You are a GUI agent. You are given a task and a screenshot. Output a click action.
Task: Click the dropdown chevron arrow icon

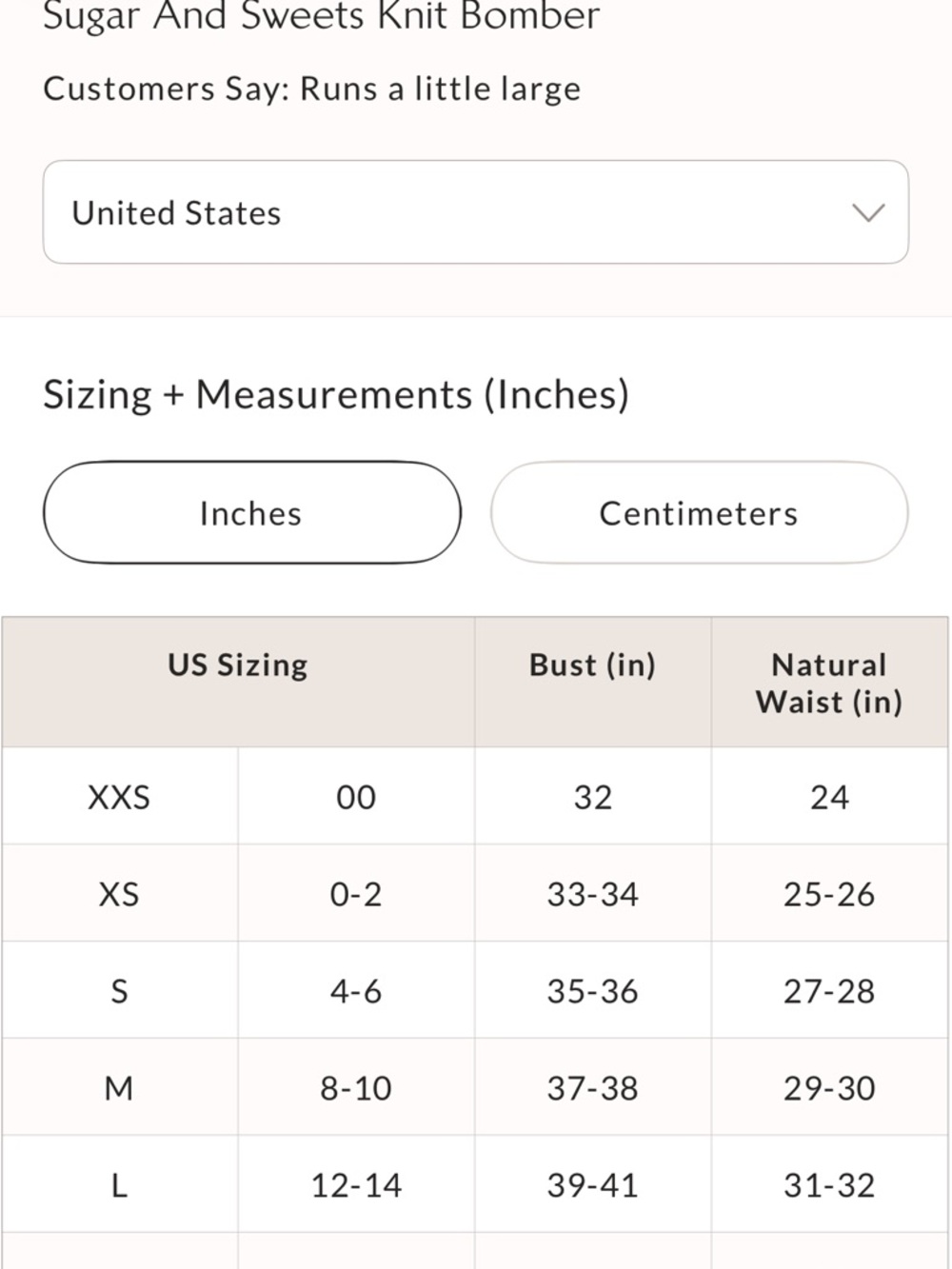click(868, 212)
